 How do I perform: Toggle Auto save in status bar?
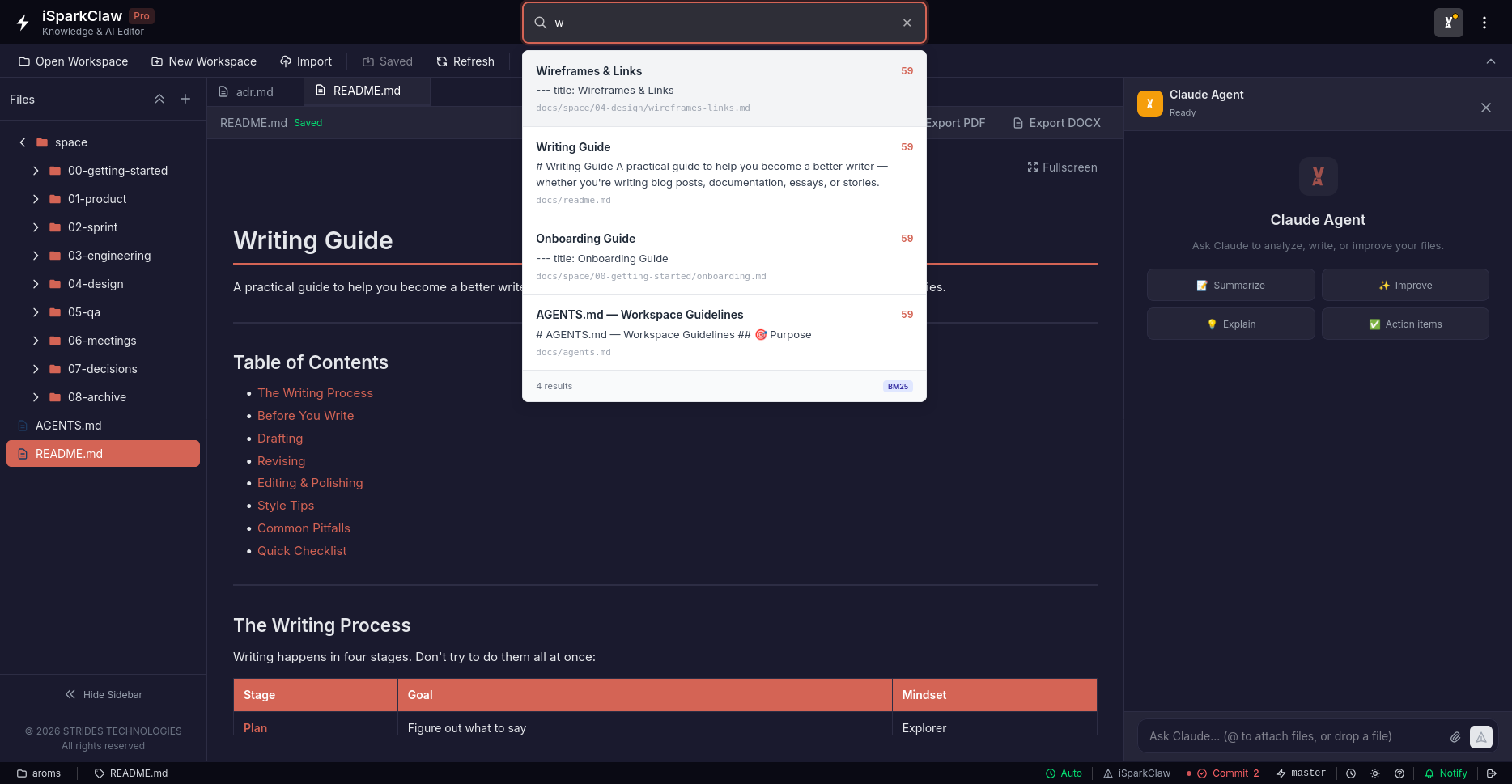click(1064, 773)
